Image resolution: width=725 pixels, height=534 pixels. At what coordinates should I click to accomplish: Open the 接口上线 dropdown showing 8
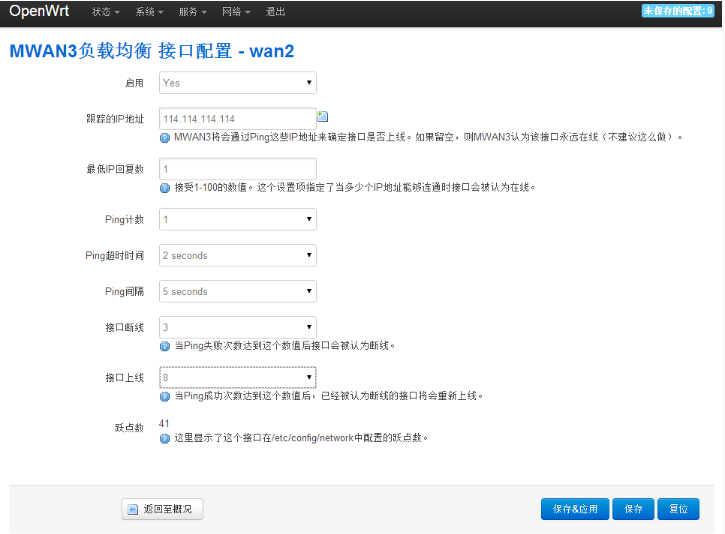tap(238, 378)
